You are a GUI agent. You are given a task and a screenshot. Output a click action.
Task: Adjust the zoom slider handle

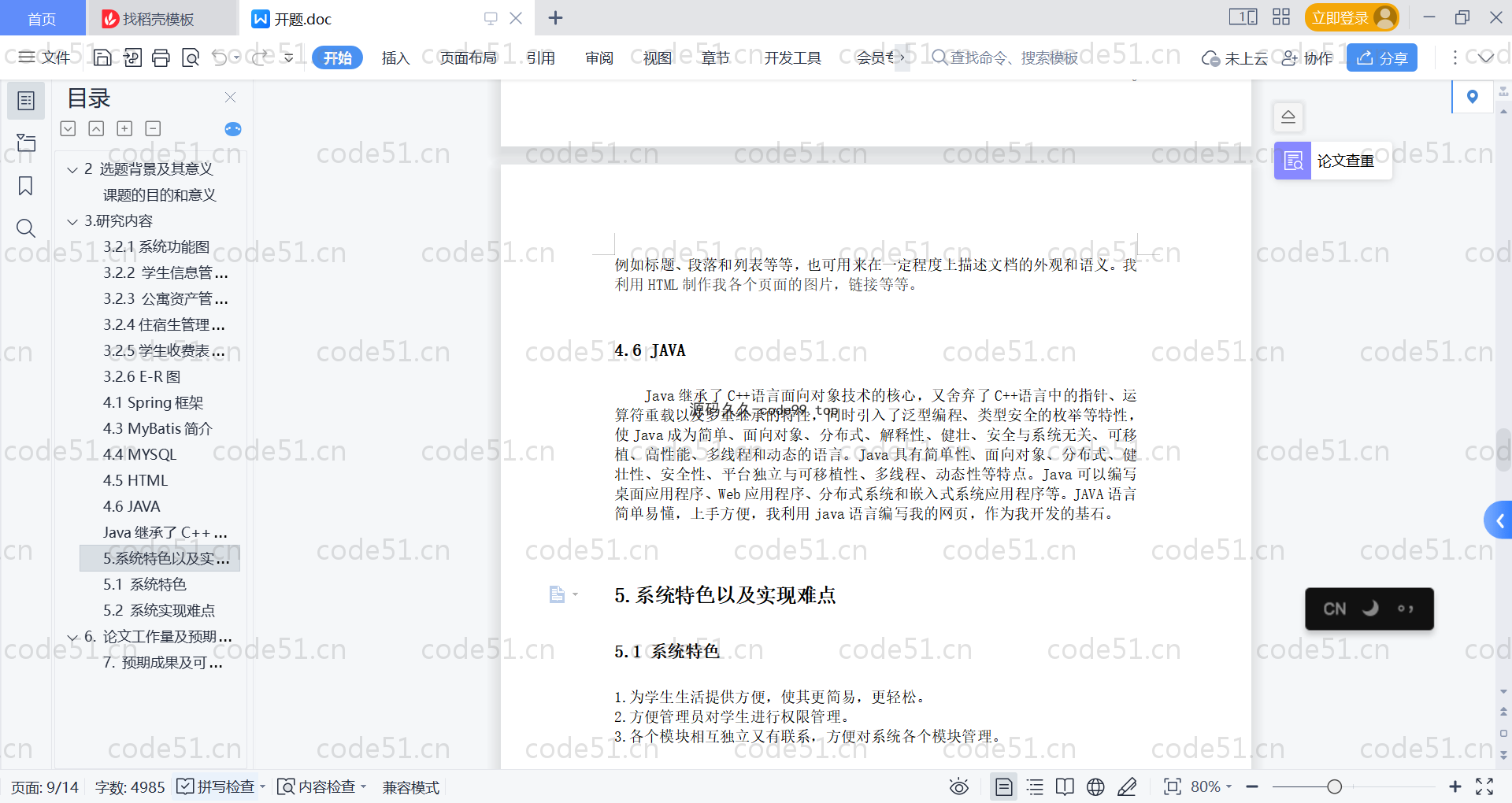1334,786
